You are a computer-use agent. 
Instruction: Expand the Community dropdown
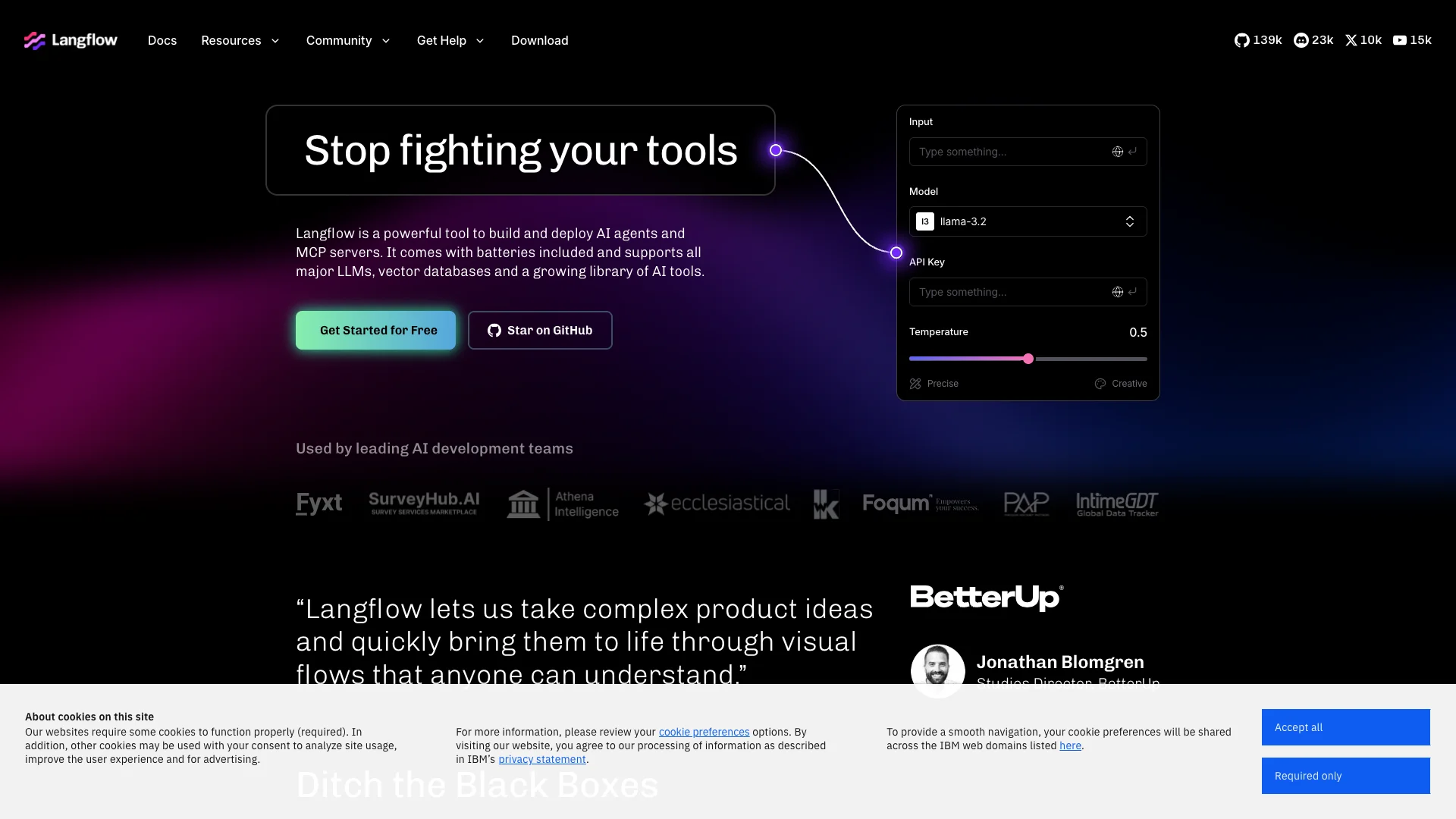[347, 41]
